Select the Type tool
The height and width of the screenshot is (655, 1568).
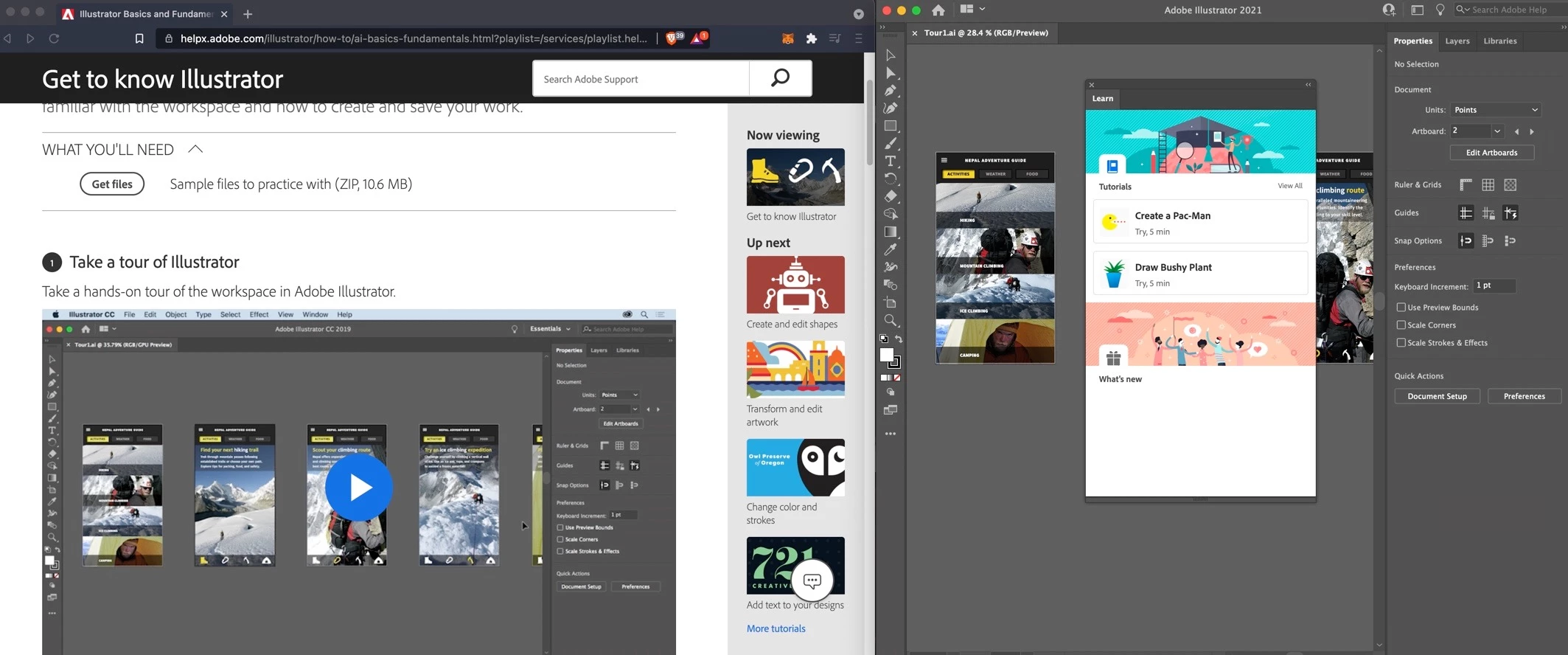tap(891, 162)
